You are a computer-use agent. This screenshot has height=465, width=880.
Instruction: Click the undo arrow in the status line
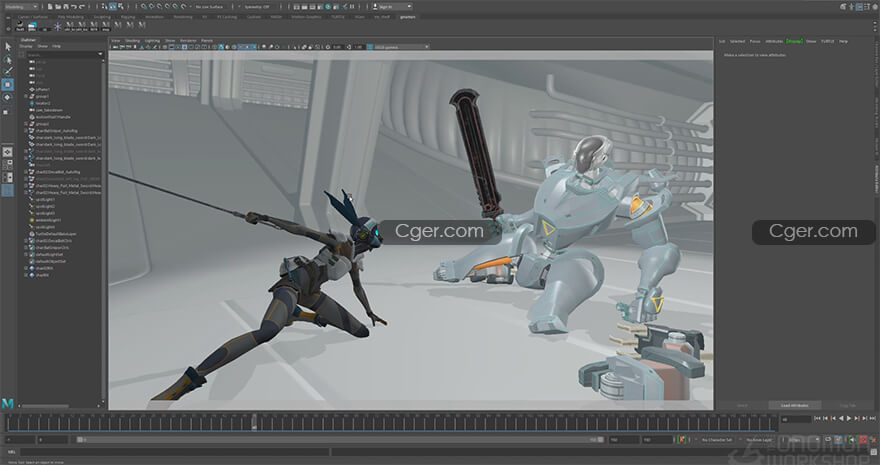click(74, 7)
